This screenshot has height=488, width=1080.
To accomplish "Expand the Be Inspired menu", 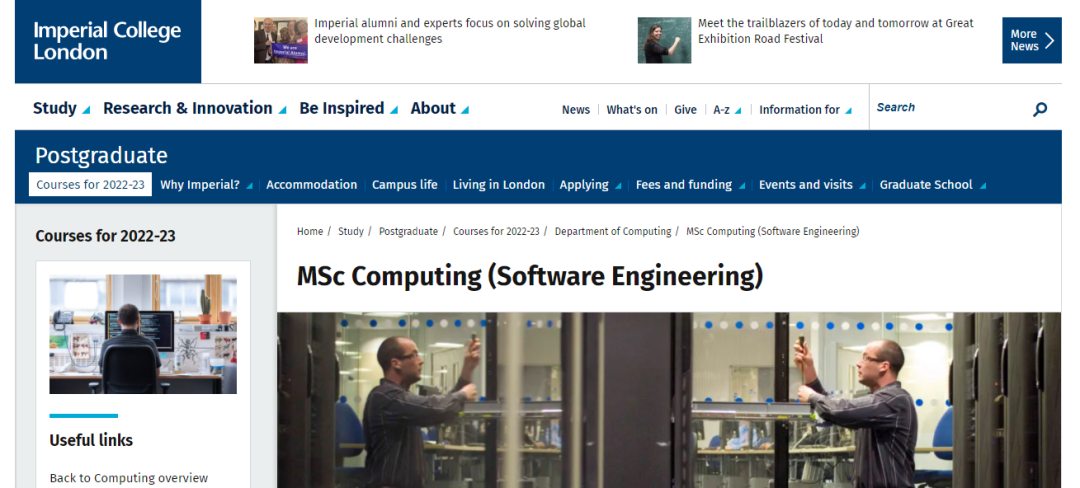I will click(349, 108).
